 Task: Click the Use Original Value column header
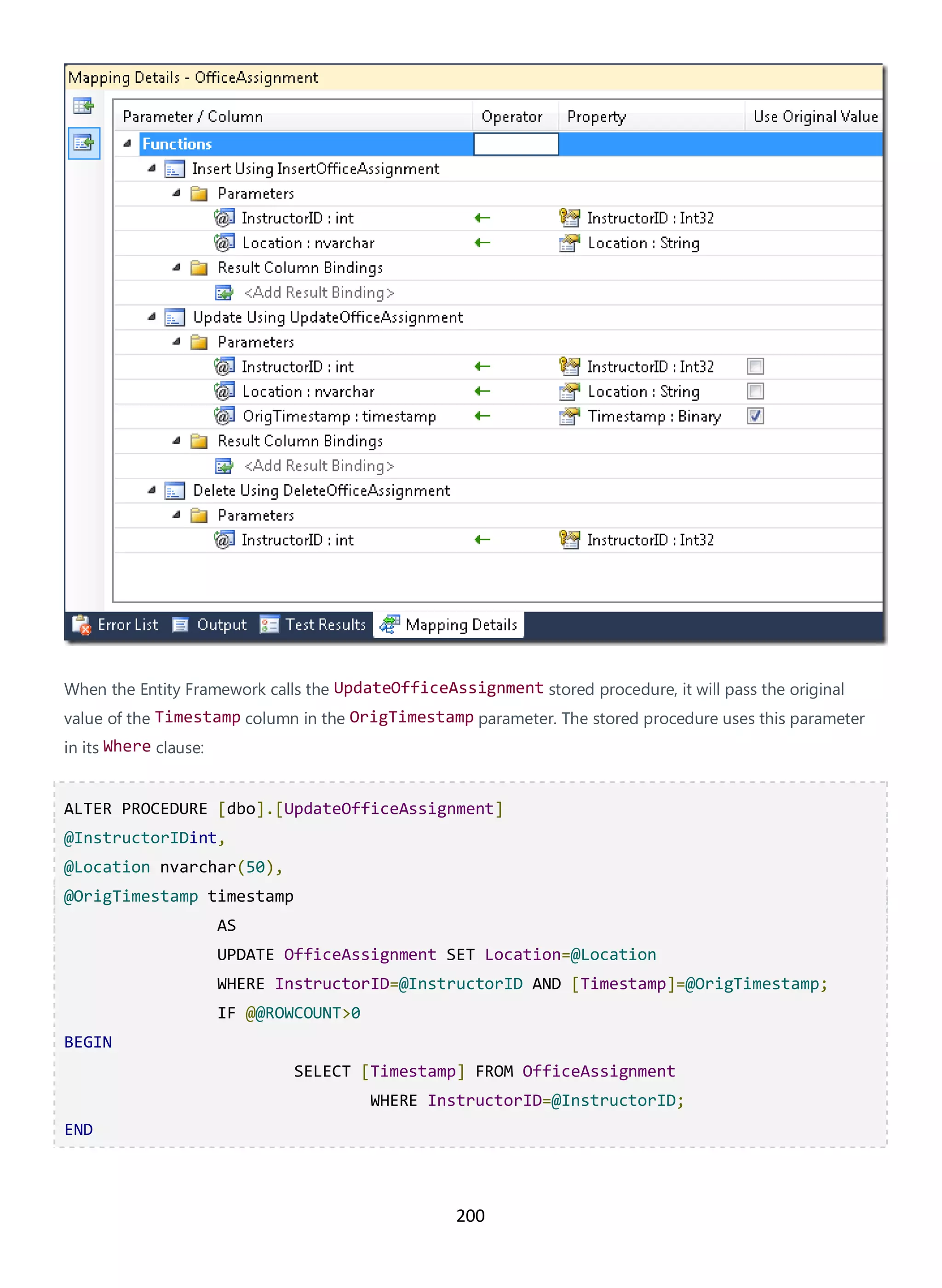click(x=814, y=117)
